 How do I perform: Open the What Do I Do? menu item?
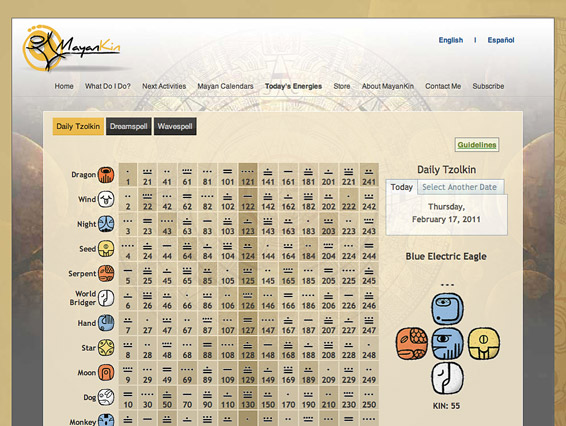point(108,86)
